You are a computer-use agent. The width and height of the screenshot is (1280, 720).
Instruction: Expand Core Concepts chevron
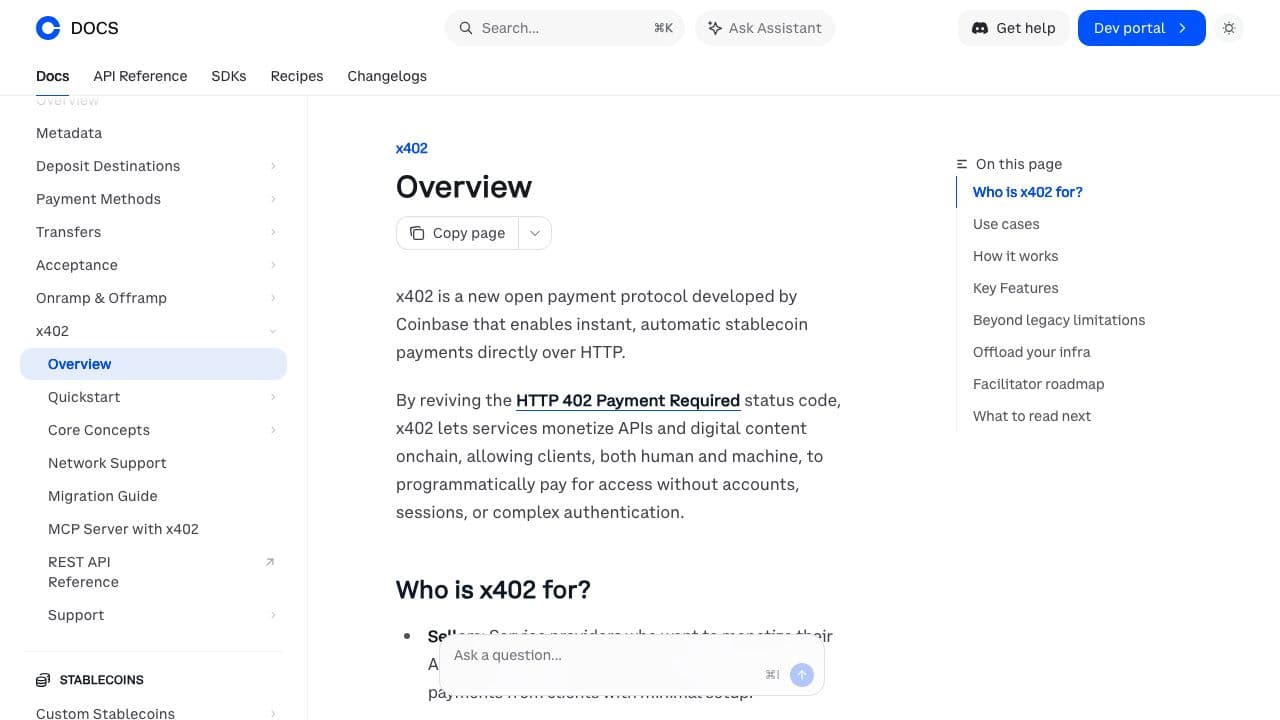tap(273, 430)
